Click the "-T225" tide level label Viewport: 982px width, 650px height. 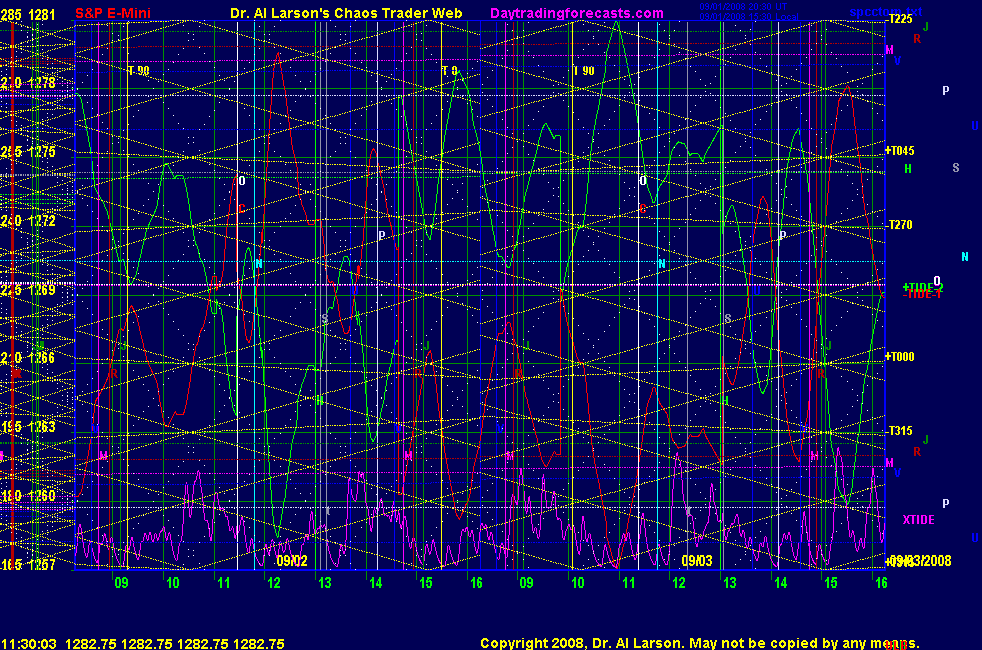(x=899, y=19)
